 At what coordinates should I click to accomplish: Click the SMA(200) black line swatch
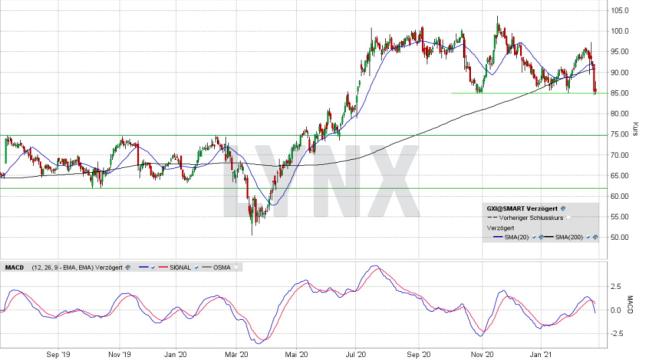coord(549,237)
